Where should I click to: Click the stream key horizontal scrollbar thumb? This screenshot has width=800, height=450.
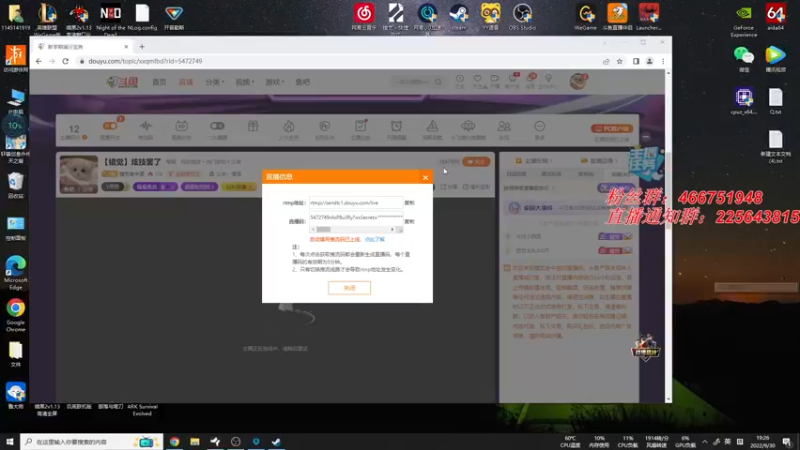point(323,230)
